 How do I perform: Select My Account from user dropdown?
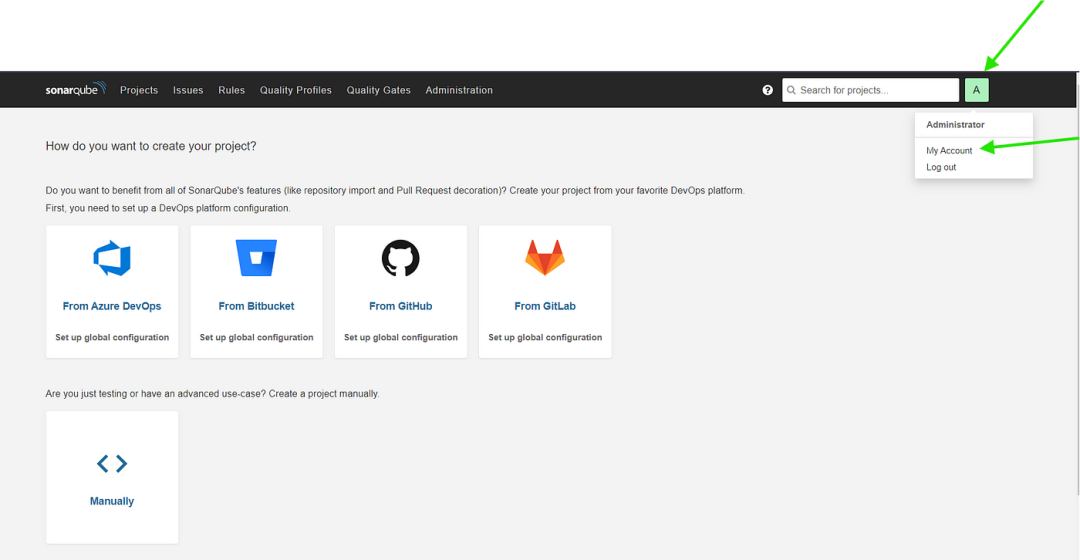tap(949, 150)
